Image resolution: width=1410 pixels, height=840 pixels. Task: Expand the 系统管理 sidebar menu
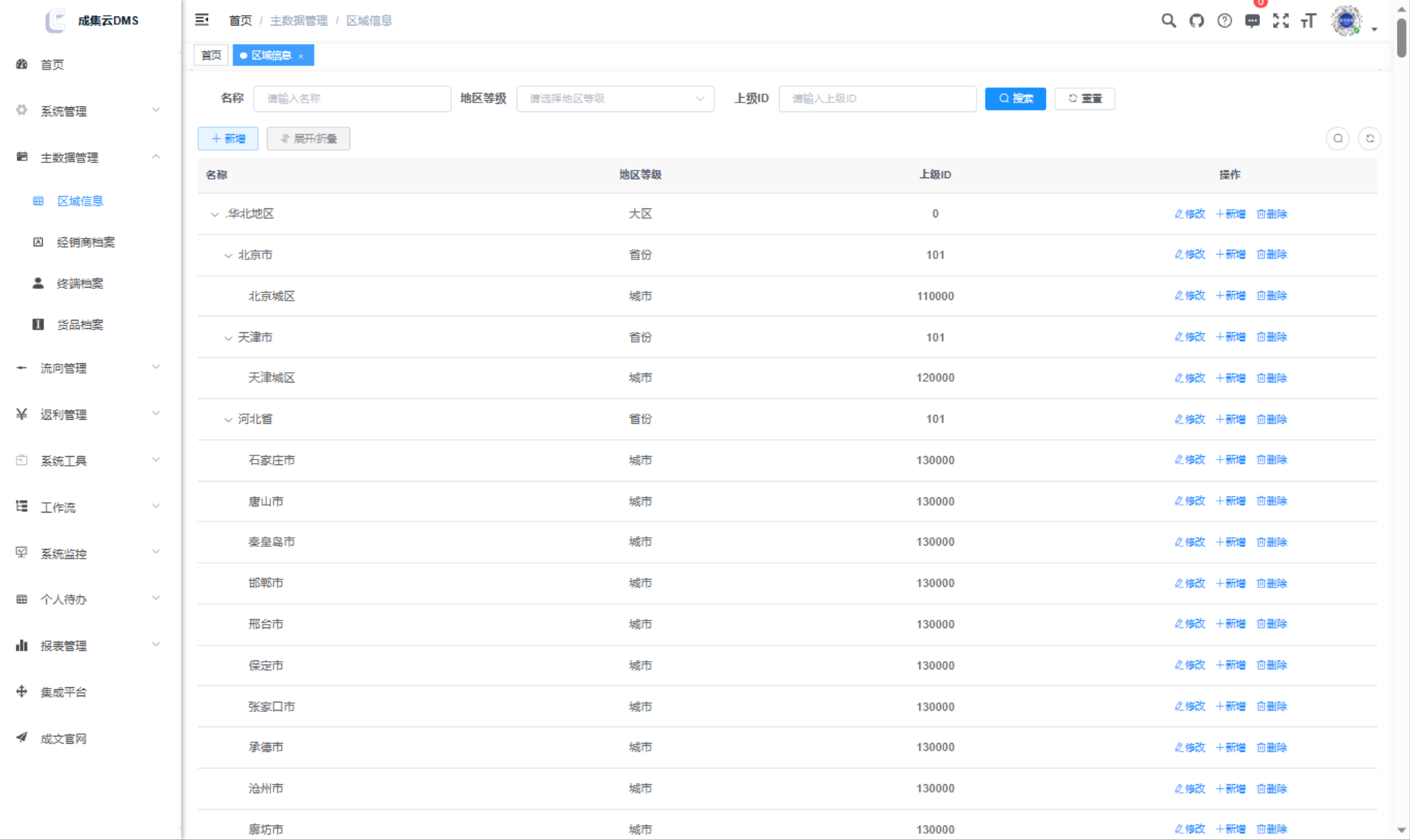click(88, 111)
